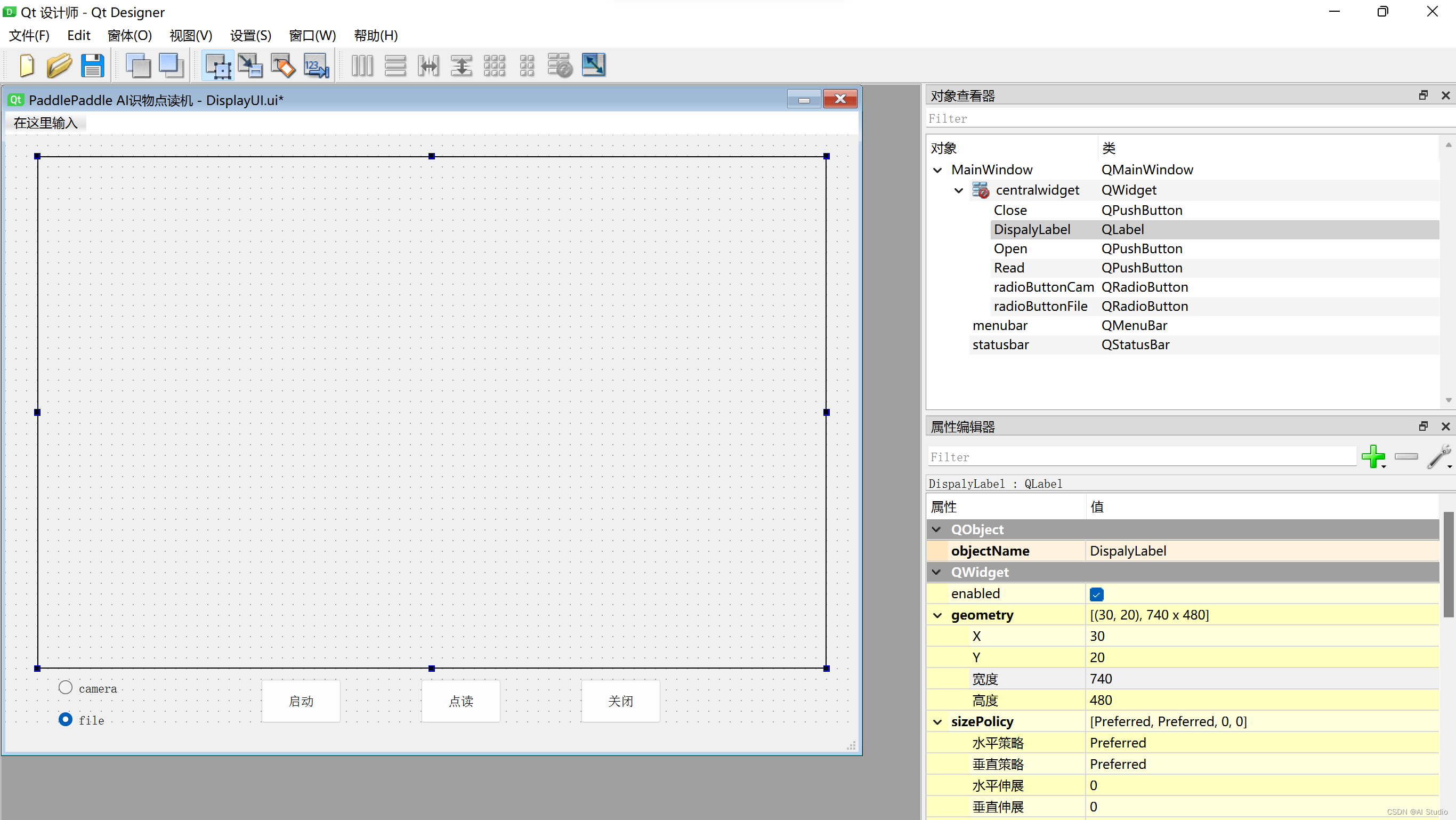The height and width of the screenshot is (820, 1456).
Task: Apply the Lay Out Vertically tool
Action: (x=395, y=66)
